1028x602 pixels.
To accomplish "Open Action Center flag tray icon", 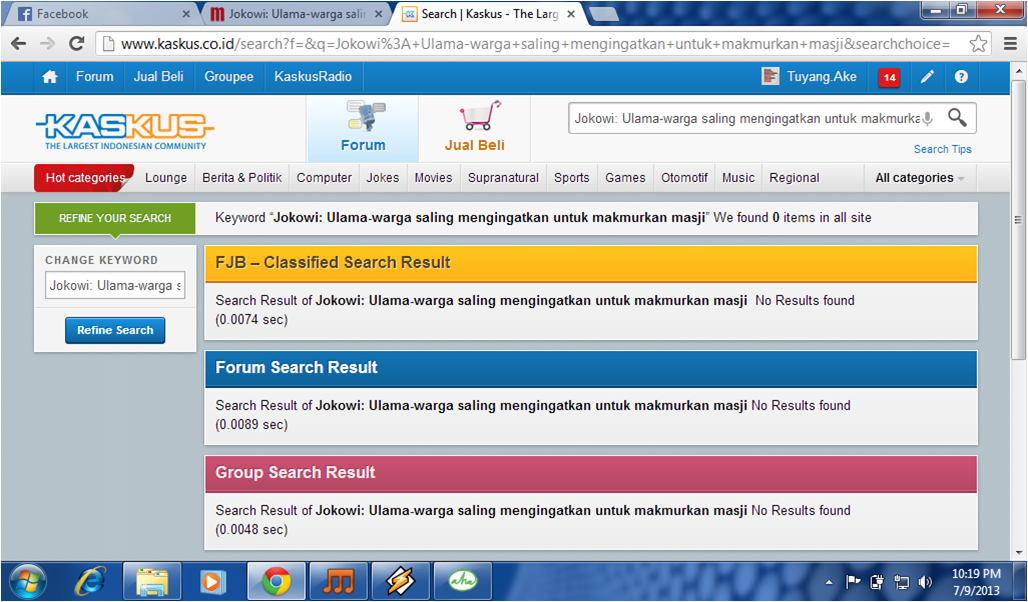I will click(852, 582).
